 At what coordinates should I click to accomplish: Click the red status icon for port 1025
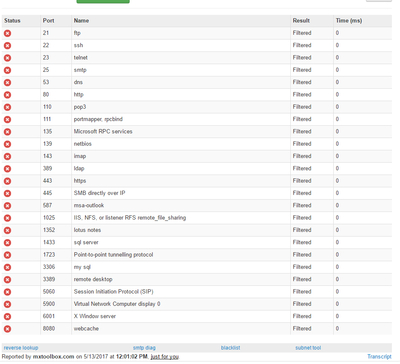point(7,218)
